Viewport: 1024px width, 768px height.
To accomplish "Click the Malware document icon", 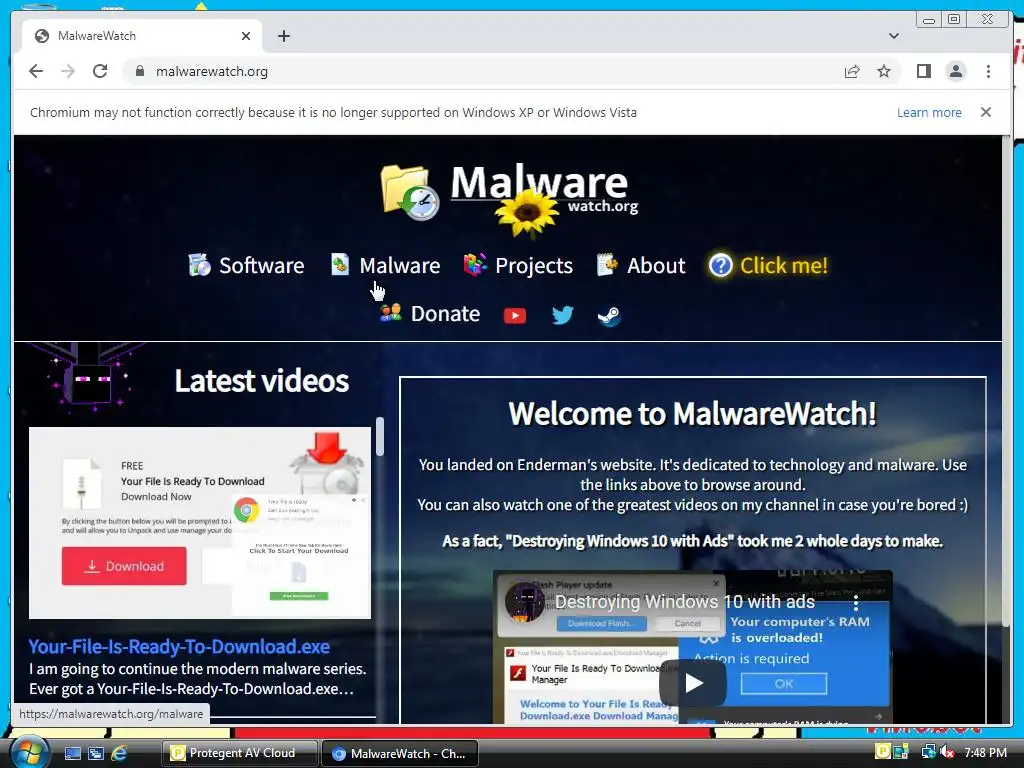I will (340, 264).
